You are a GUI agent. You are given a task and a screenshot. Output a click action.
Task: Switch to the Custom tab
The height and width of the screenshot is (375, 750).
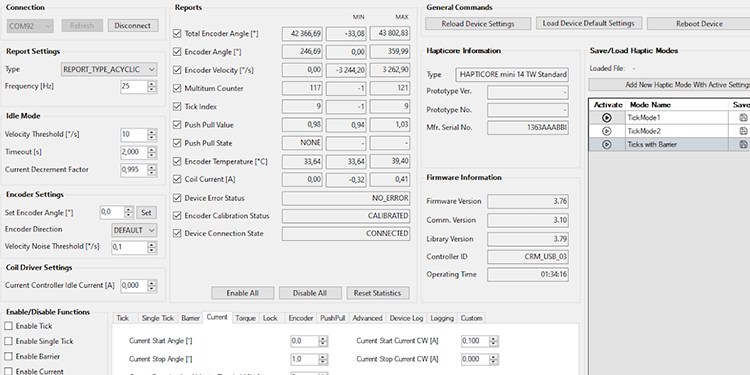pos(471,318)
